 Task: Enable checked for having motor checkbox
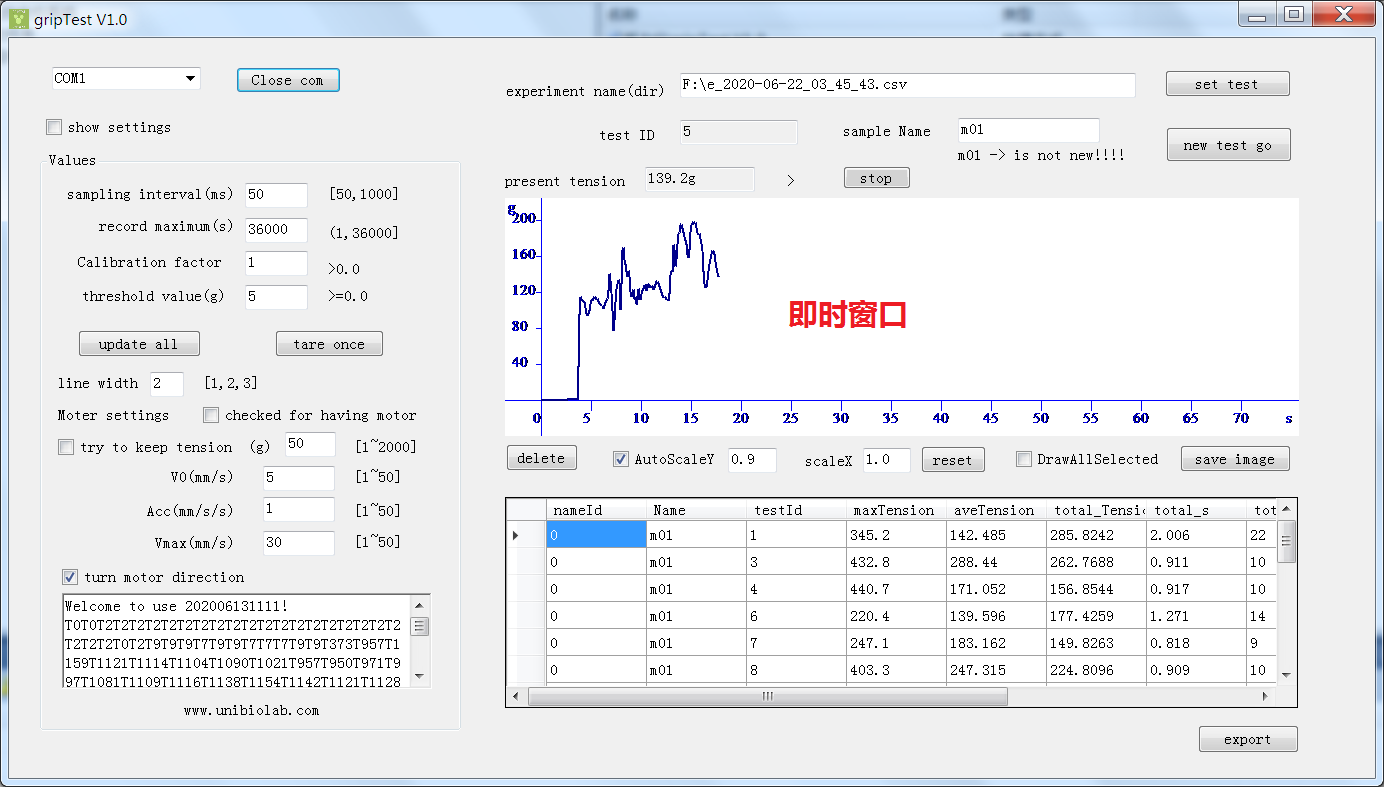211,415
